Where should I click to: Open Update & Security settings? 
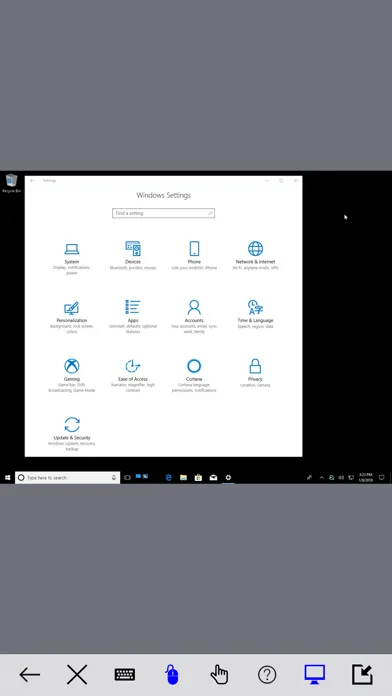[x=71, y=434]
